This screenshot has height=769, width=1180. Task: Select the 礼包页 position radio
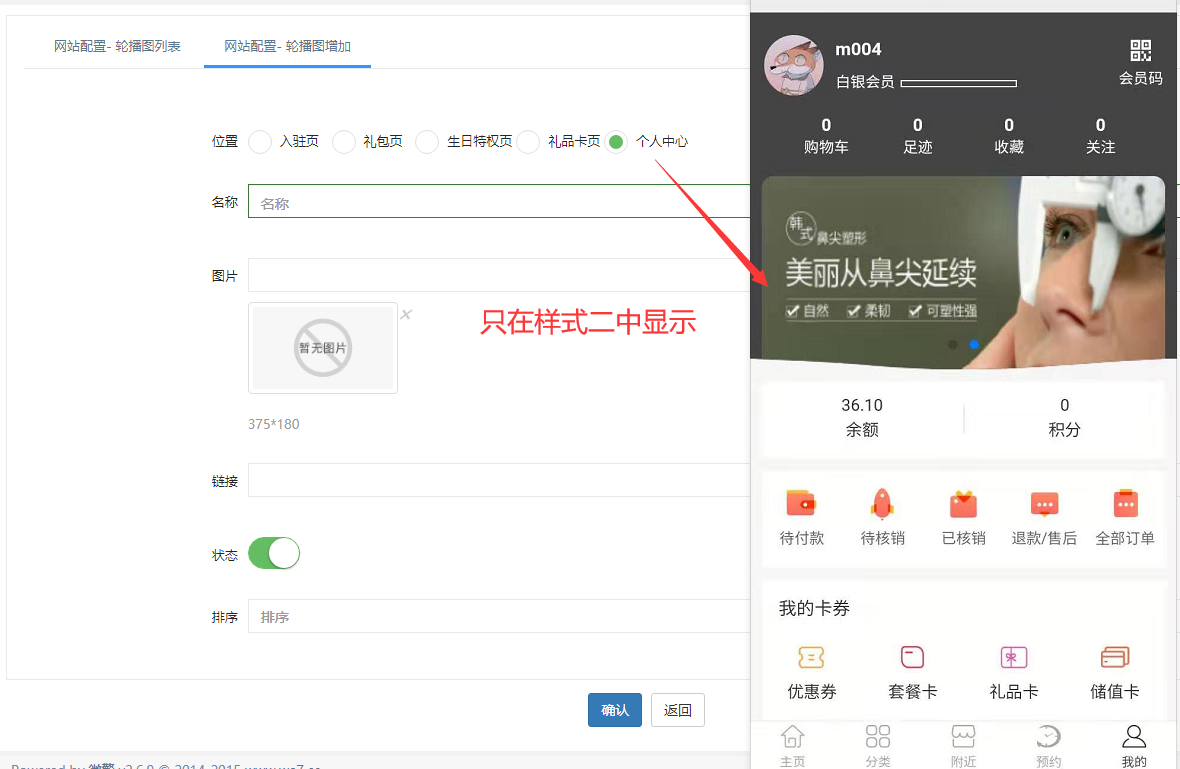(344, 141)
